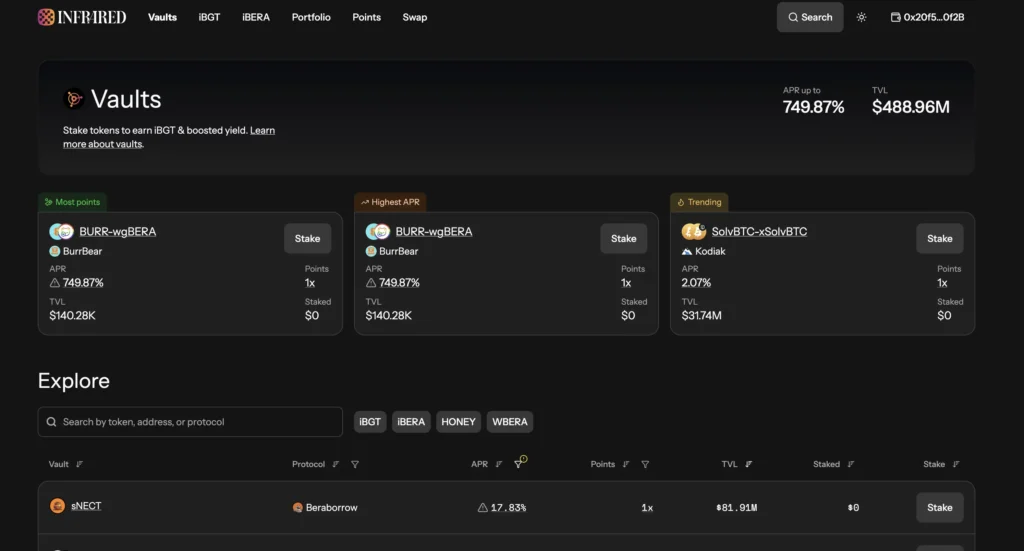Open the Search button in header
This screenshot has height=551, width=1024.
(810, 17)
